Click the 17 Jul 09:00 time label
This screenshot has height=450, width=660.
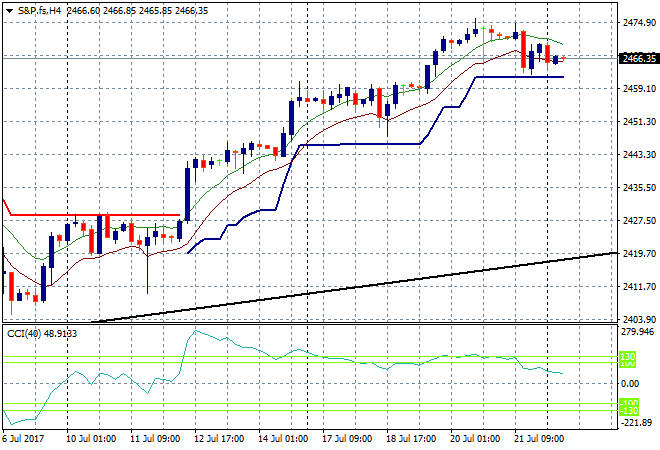point(347,439)
